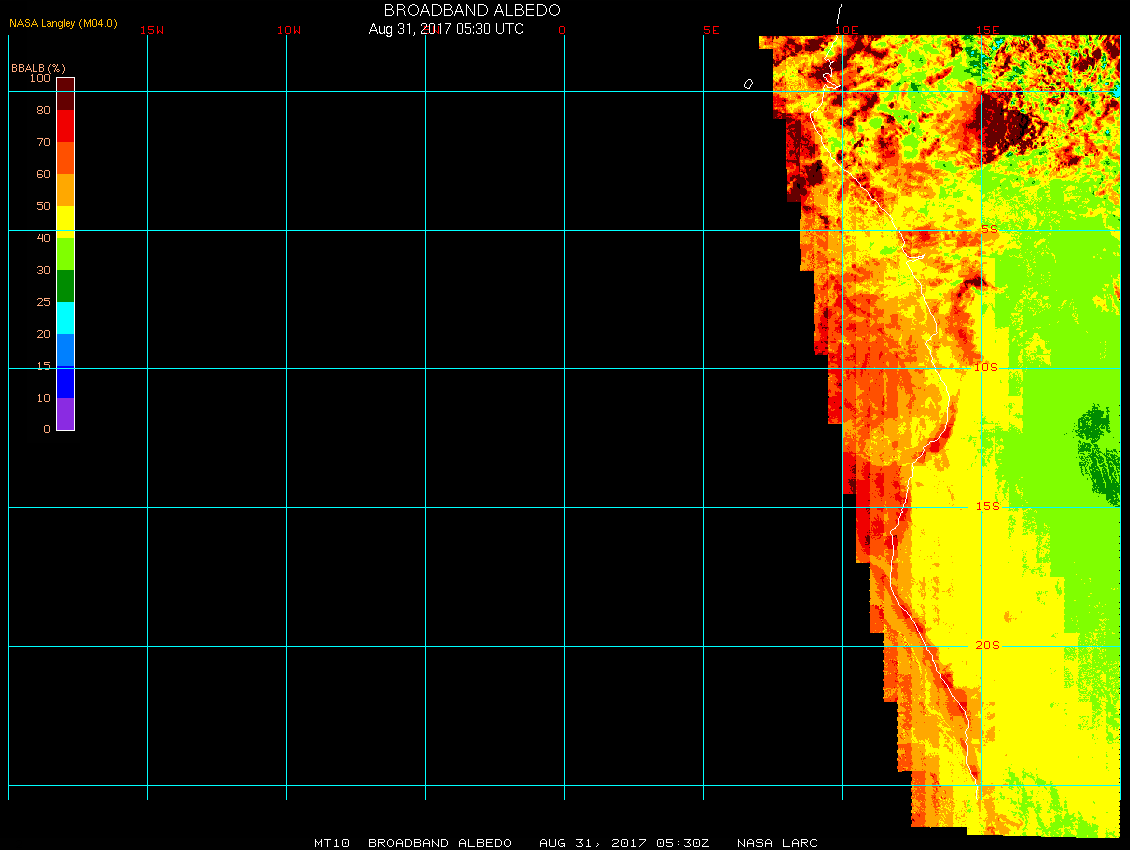The width and height of the screenshot is (1130, 850).
Task: Select the bright red 70-80% legend swatch
Action: point(65,126)
